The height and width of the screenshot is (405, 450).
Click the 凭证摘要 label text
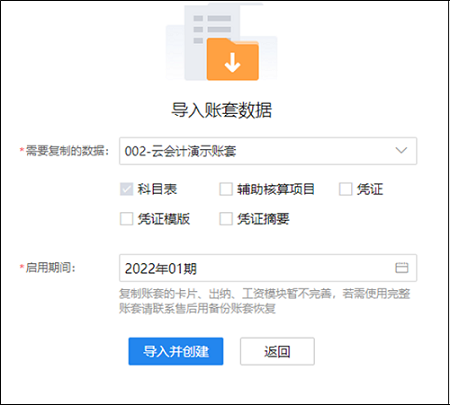(x=263, y=219)
